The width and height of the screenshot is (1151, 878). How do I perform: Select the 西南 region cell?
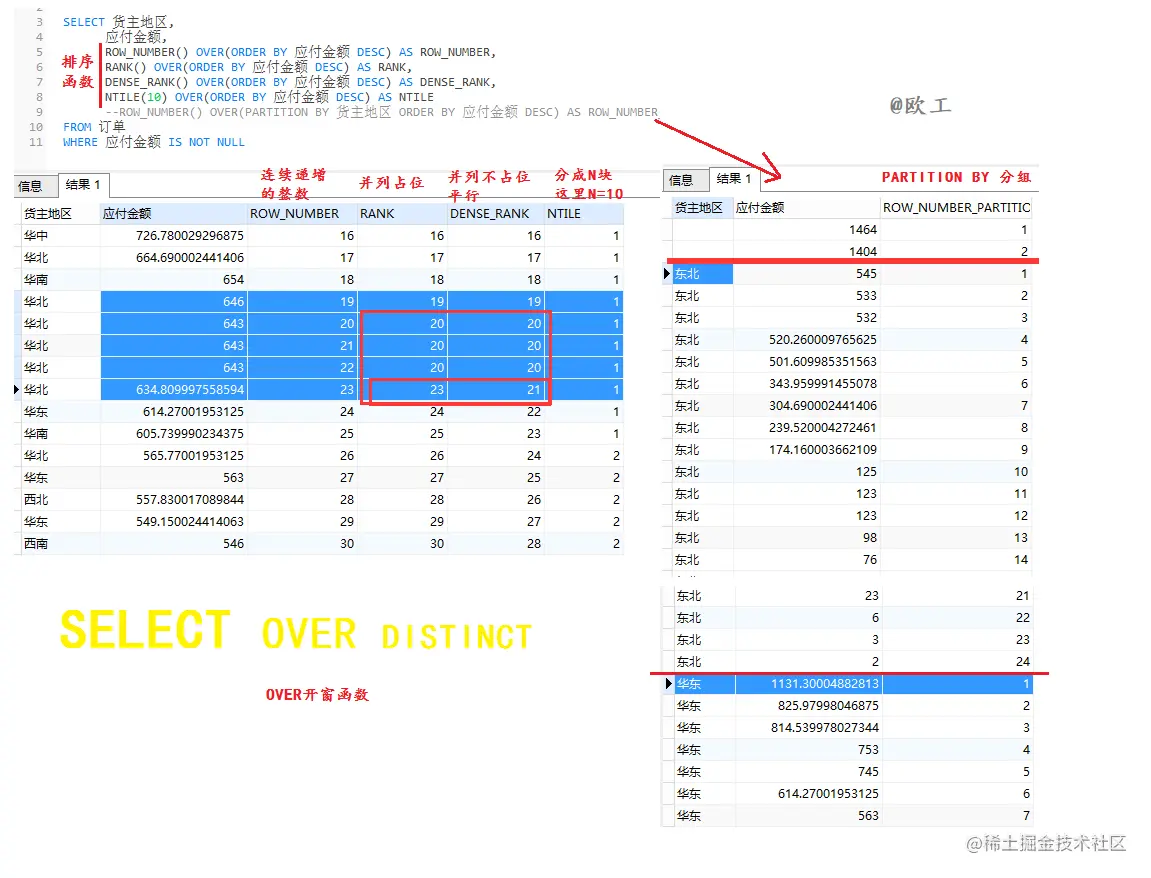[x=60, y=544]
